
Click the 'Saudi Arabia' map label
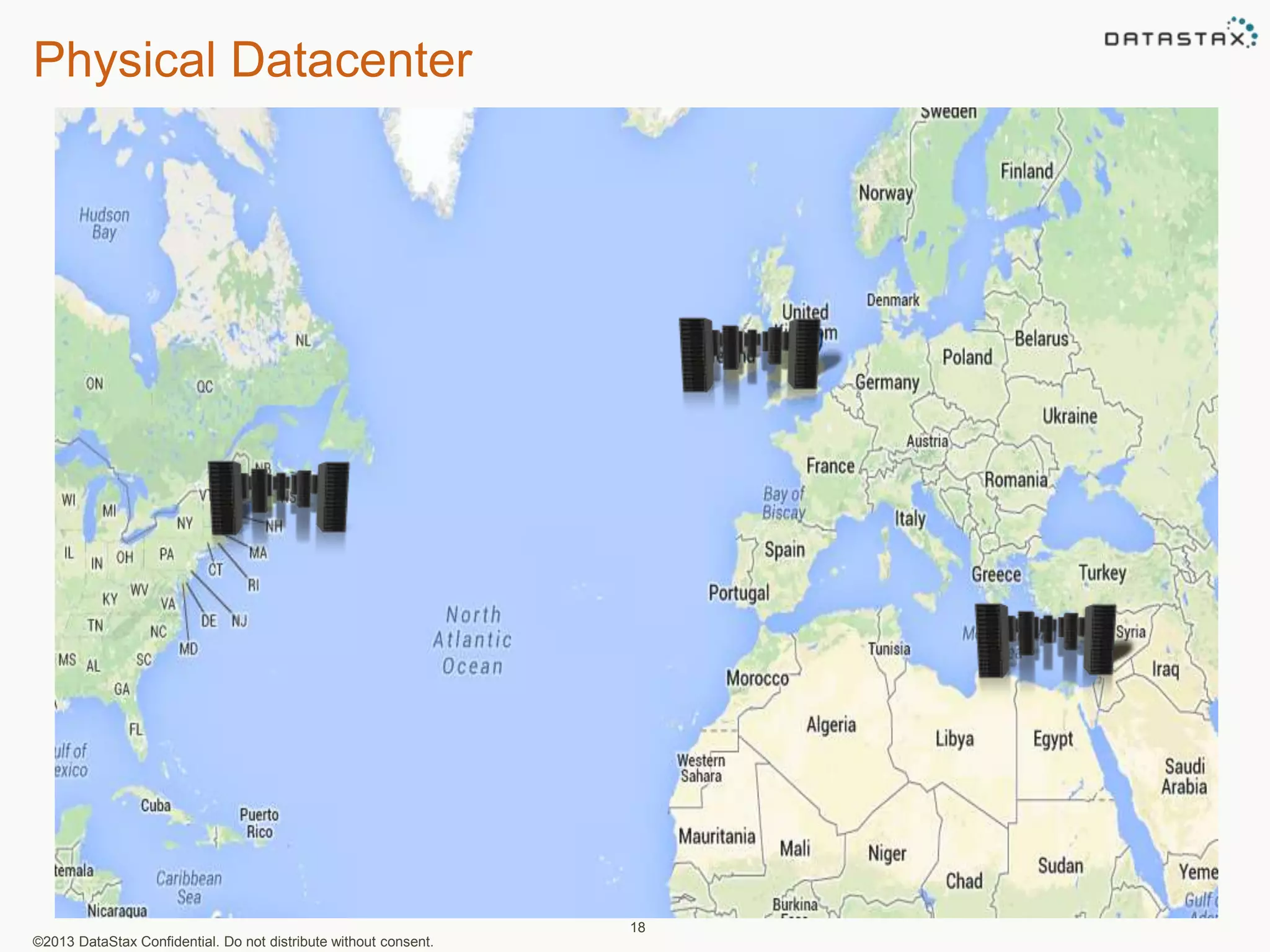tap(1184, 777)
